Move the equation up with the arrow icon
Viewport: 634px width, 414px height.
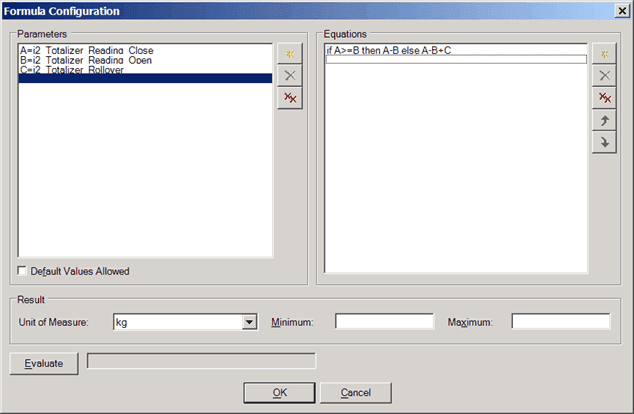click(x=603, y=121)
